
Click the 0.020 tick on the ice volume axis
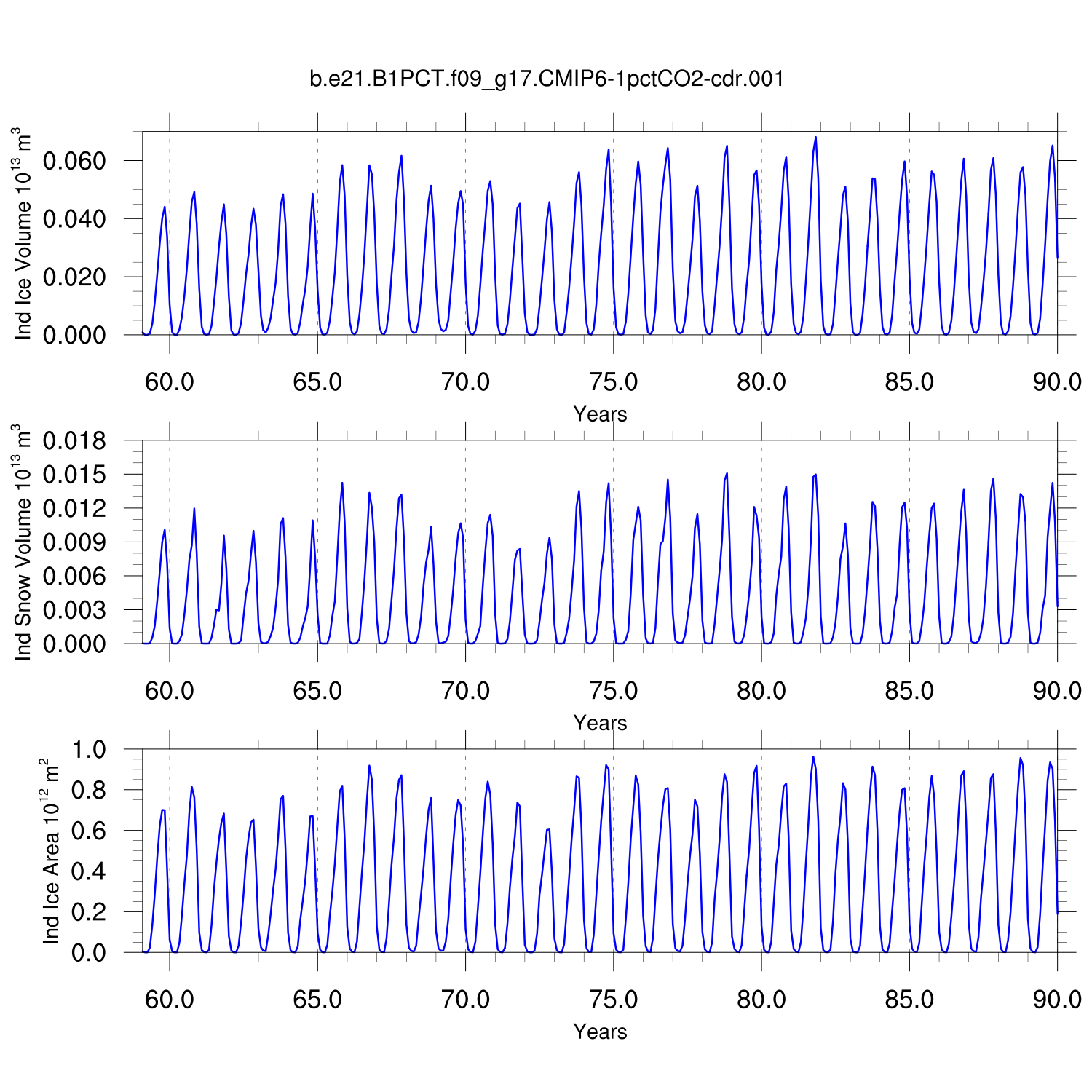pos(74,277)
